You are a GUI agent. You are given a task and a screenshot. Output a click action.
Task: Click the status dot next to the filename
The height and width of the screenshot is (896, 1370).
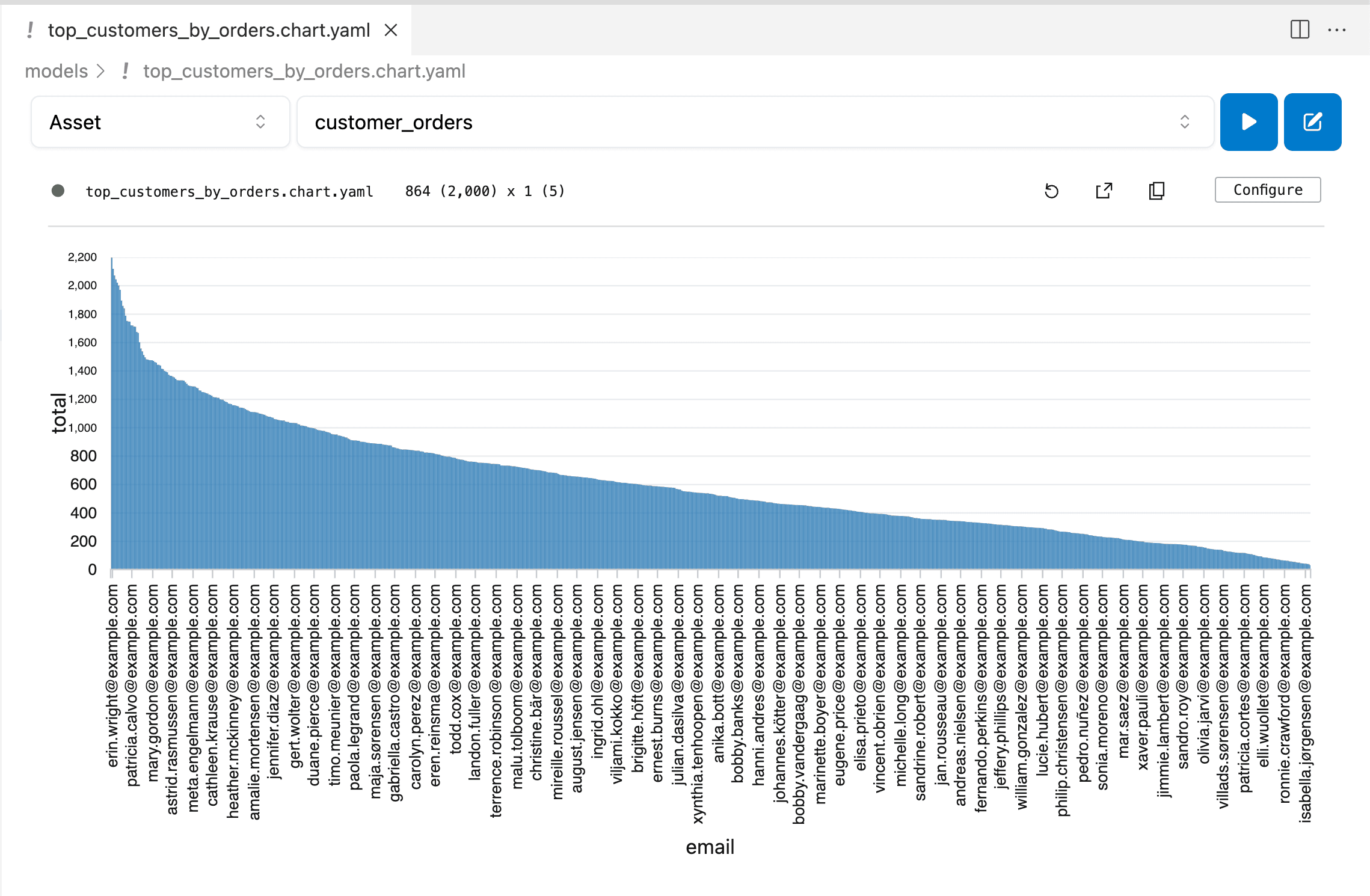point(58,191)
